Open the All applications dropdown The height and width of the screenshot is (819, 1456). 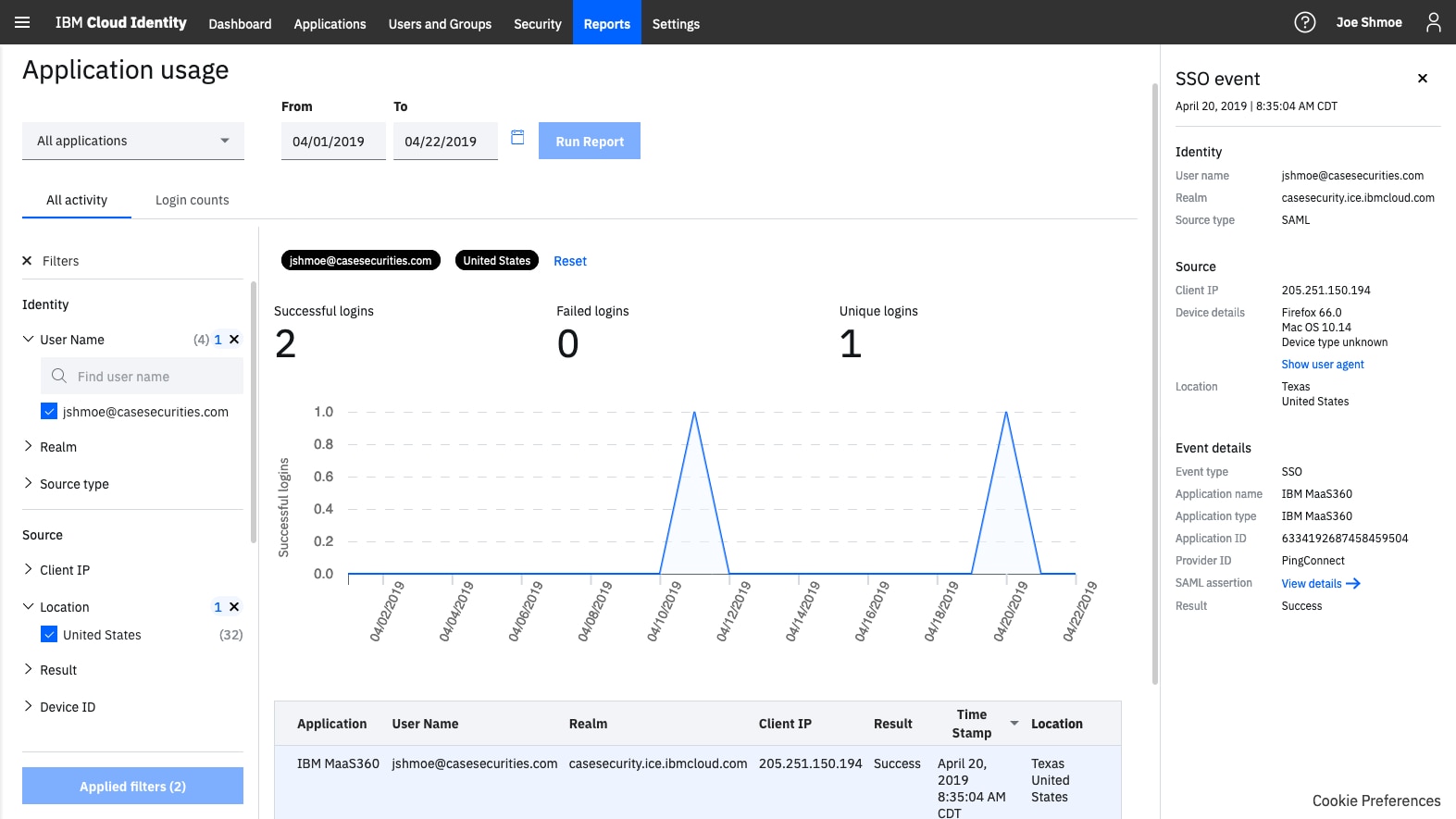pos(133,141)
